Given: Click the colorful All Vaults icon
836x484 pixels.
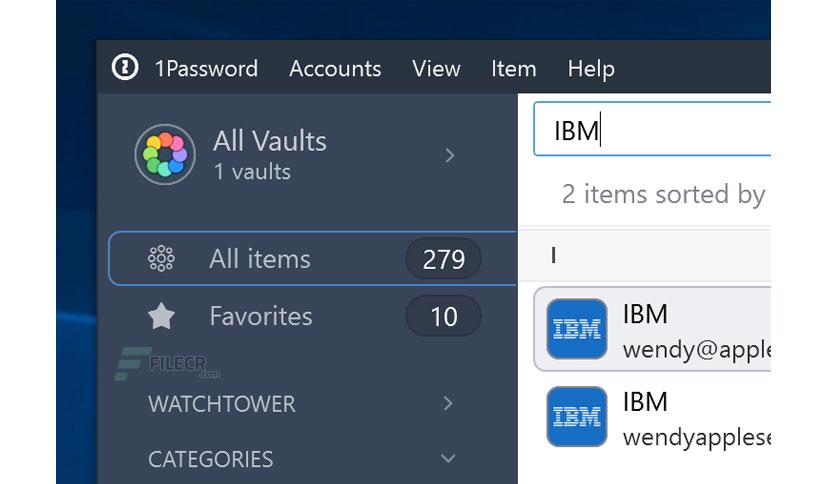Looking at the screenshot, I should click(165, 155).
